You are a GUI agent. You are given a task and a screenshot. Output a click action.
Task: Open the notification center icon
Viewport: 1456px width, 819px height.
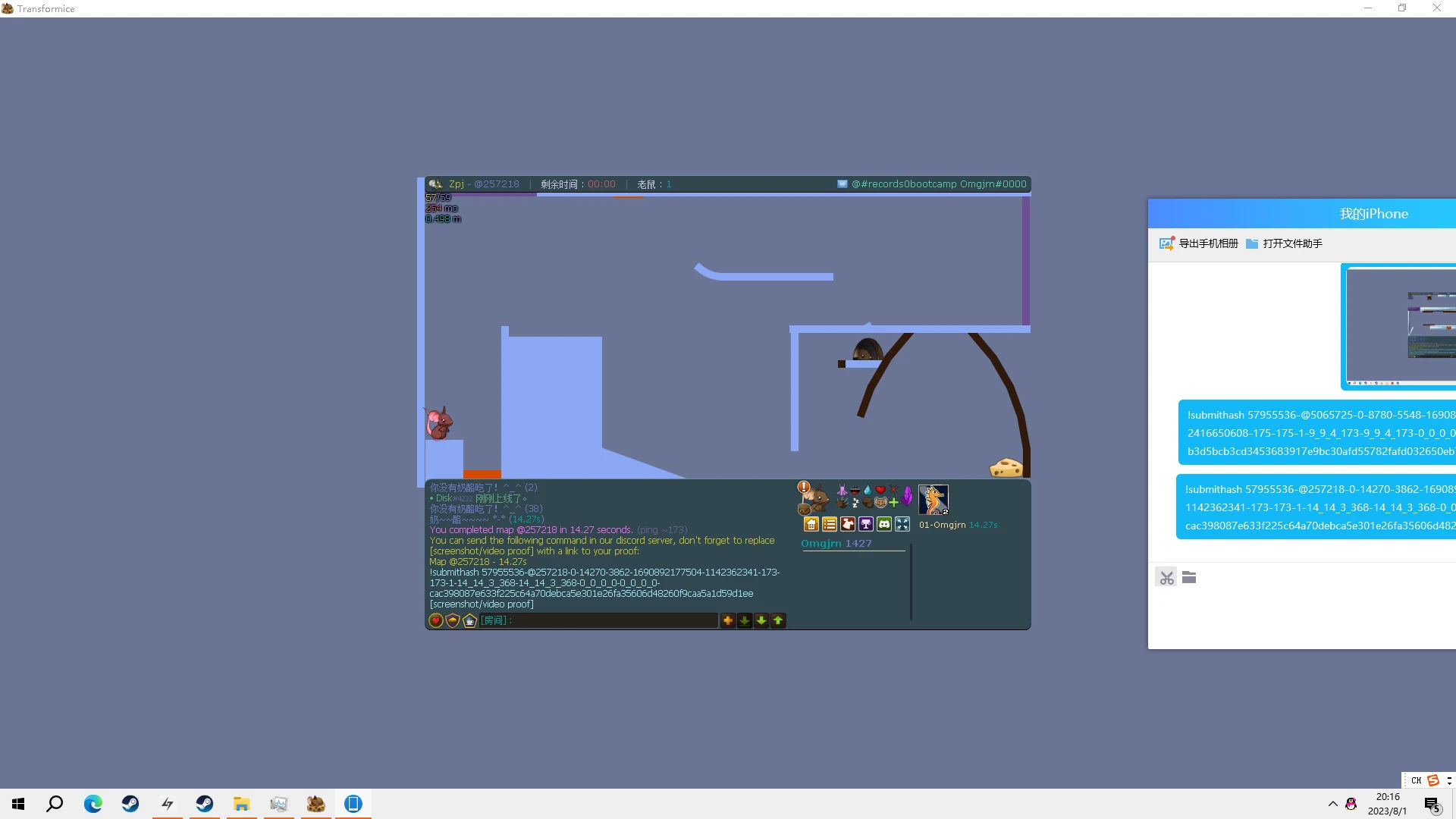[x=1432, y=805]
